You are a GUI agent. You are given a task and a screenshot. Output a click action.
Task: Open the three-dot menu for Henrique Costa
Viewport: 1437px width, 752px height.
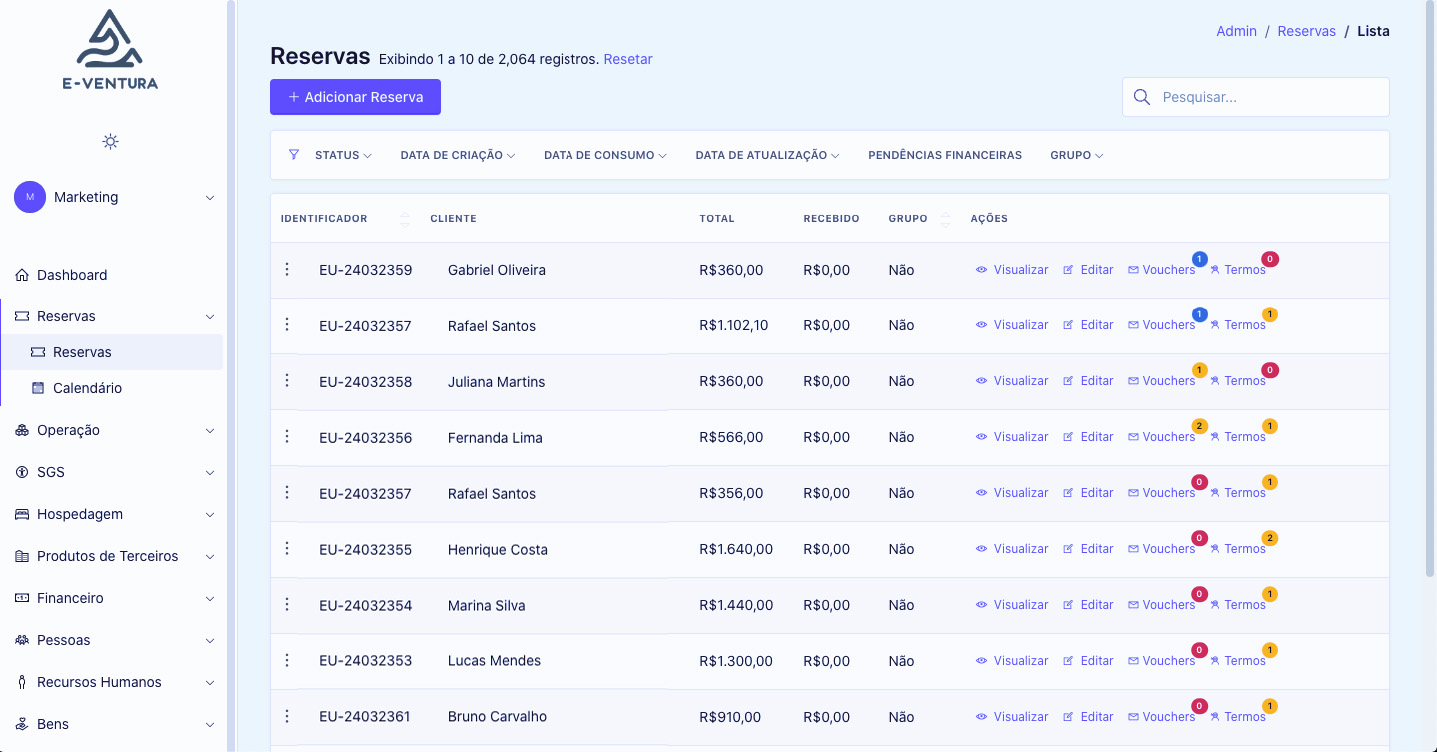point(287,549)
